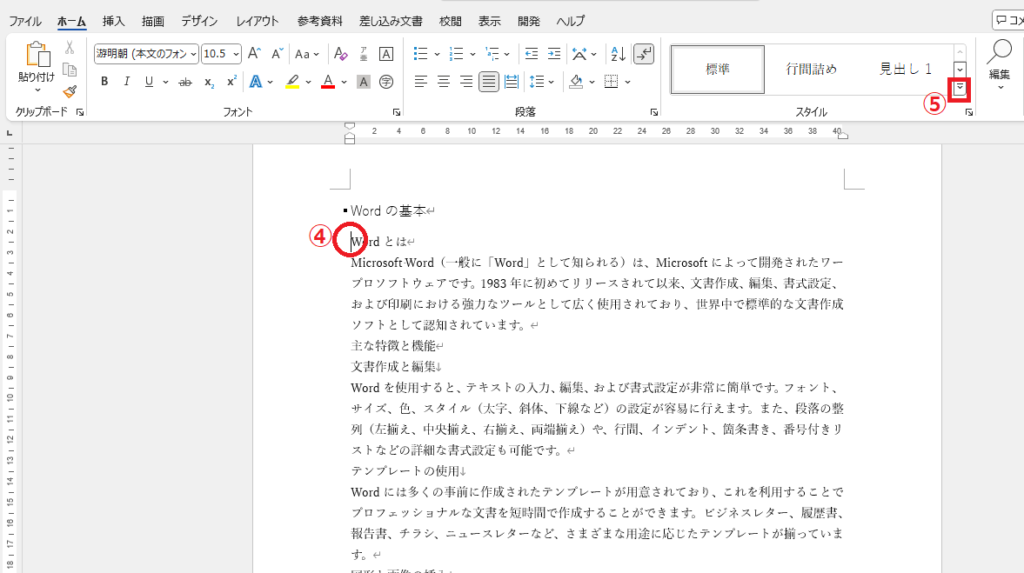Viewport: 1024px width, 573px height.
Task: Open the ファイル menu tab
Action: click(25, 21)
